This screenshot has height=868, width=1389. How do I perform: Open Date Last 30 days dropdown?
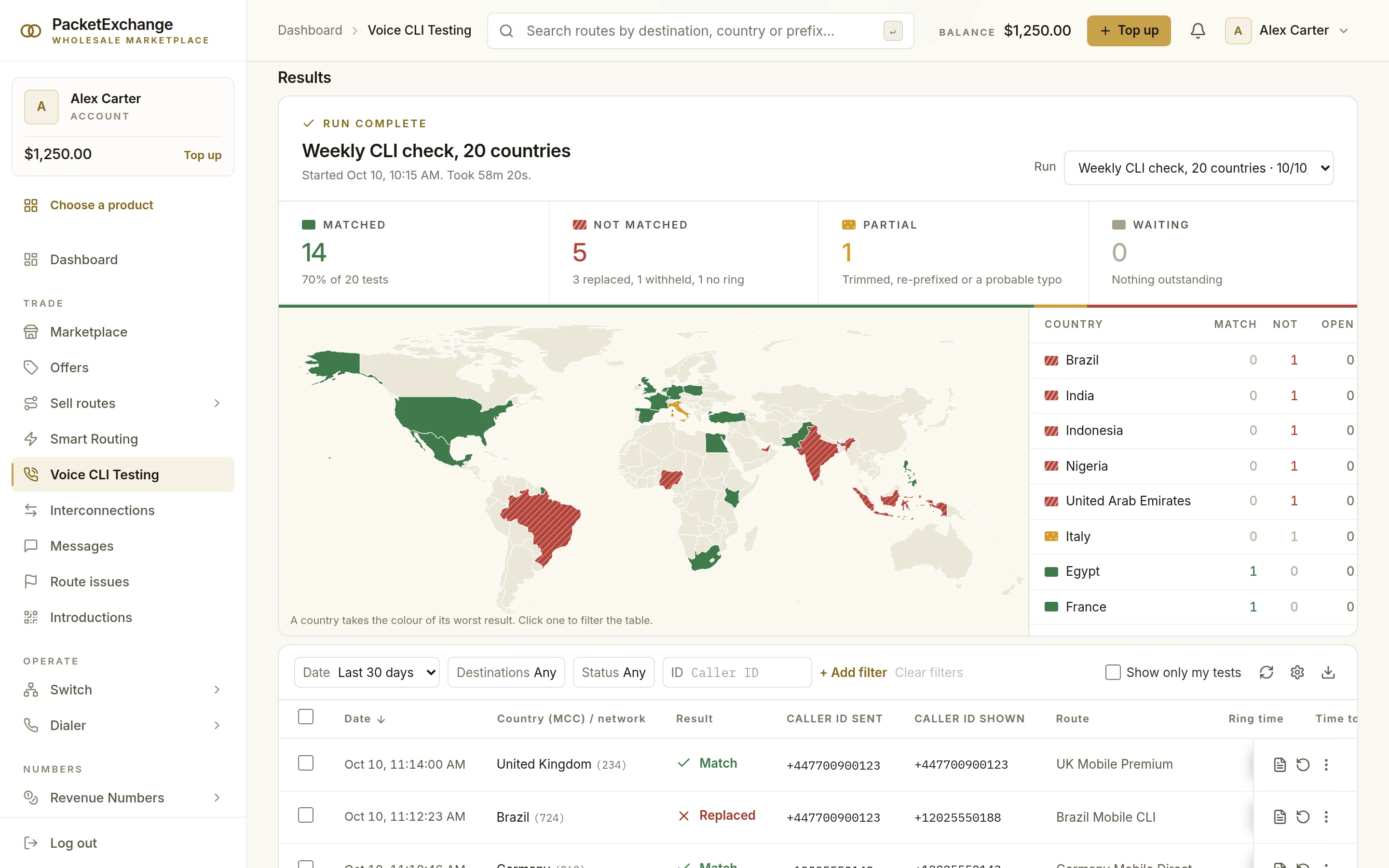click(x=367, y=672)
